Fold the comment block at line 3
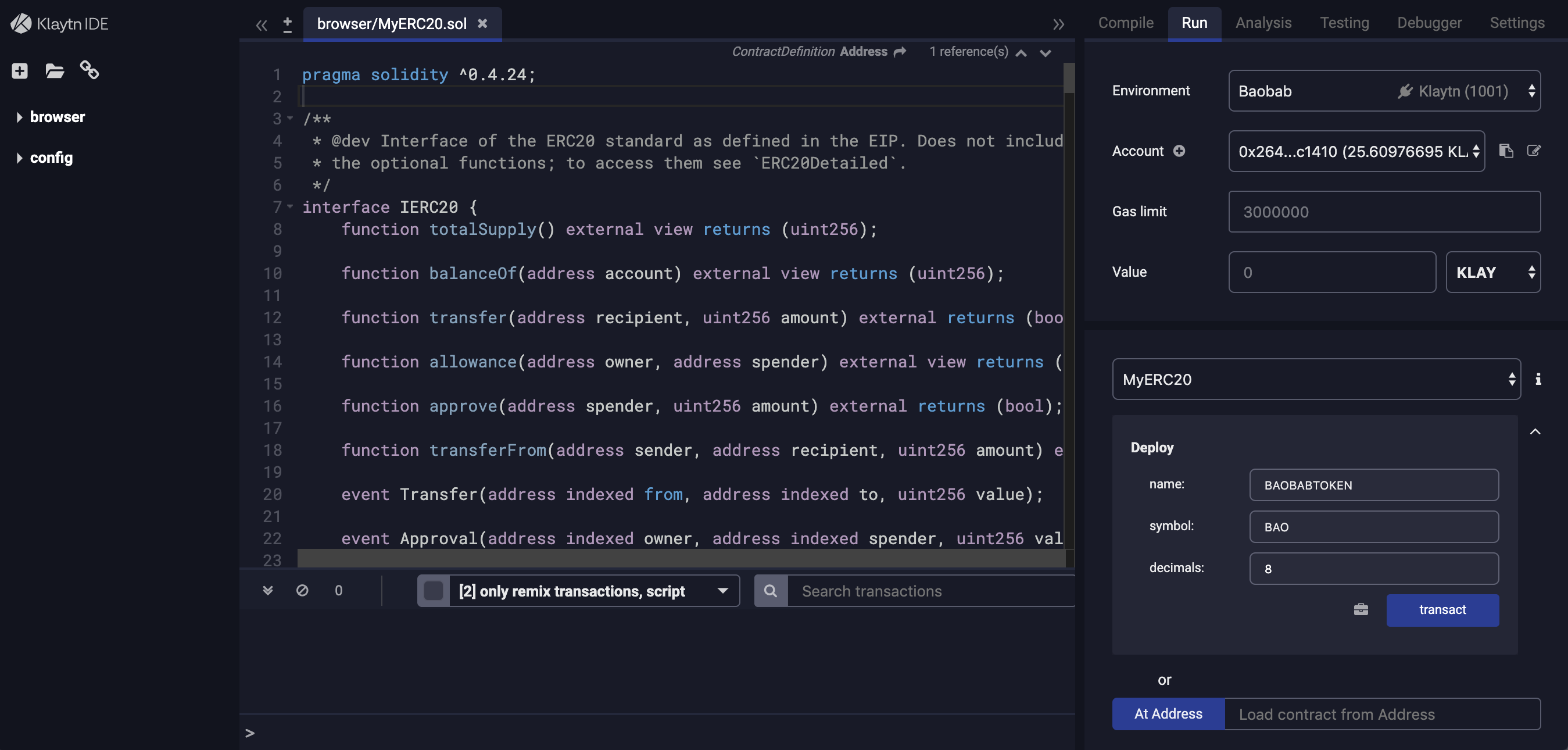 291,118
